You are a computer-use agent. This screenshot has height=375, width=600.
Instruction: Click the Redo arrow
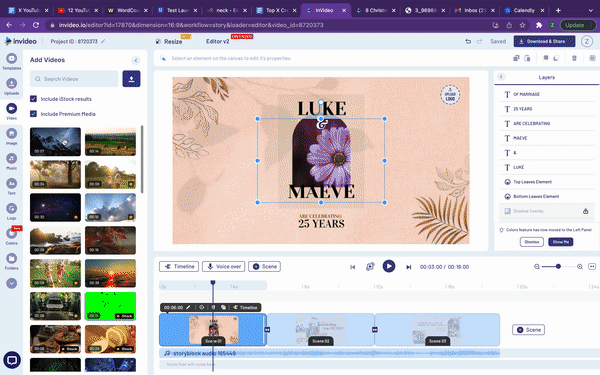click(479, 41)
